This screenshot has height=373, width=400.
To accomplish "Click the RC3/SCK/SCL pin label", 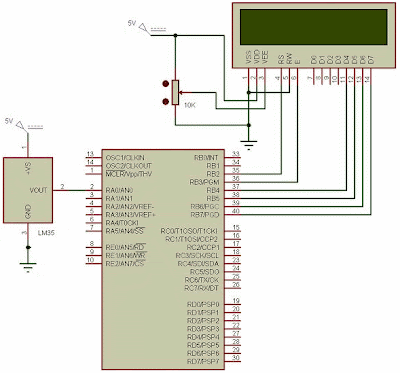I will point(197,255).
